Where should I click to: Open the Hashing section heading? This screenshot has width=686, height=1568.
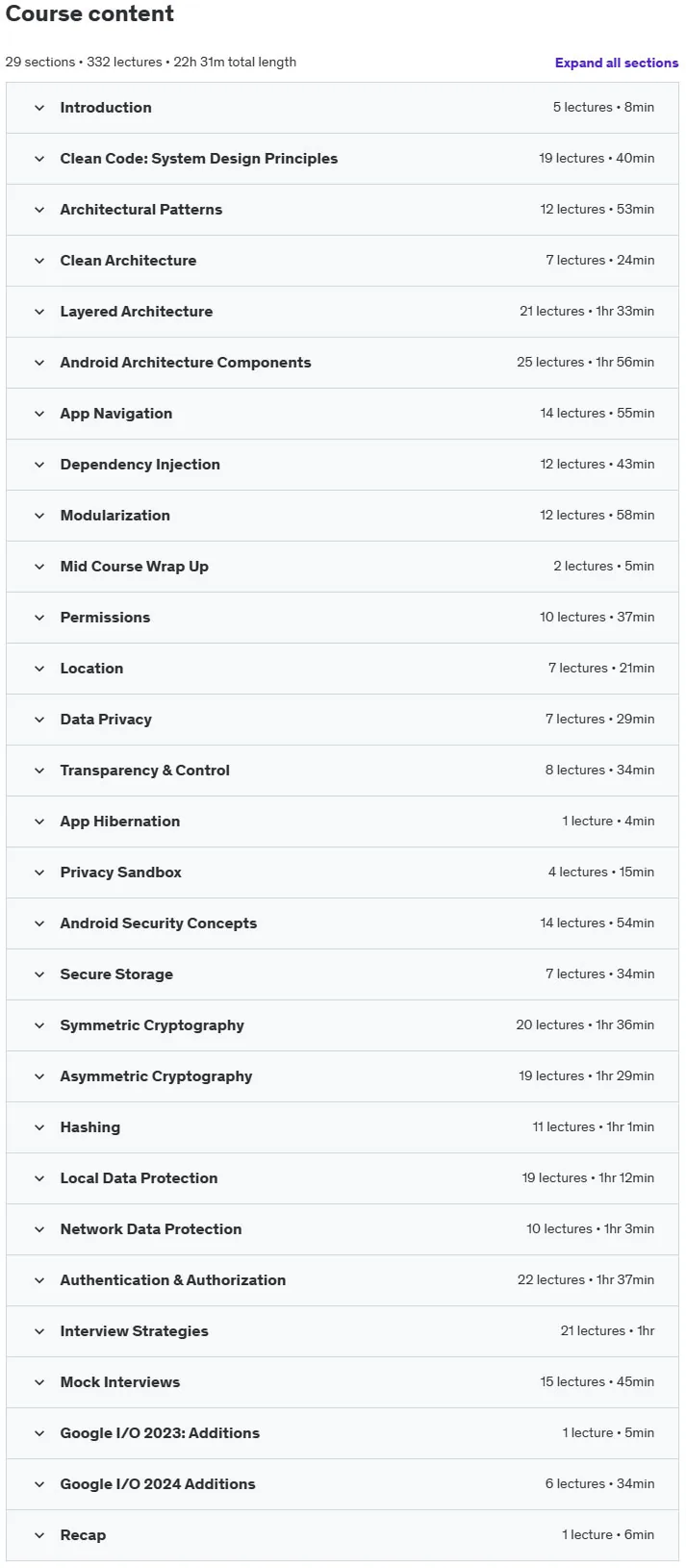point(90,1127)
